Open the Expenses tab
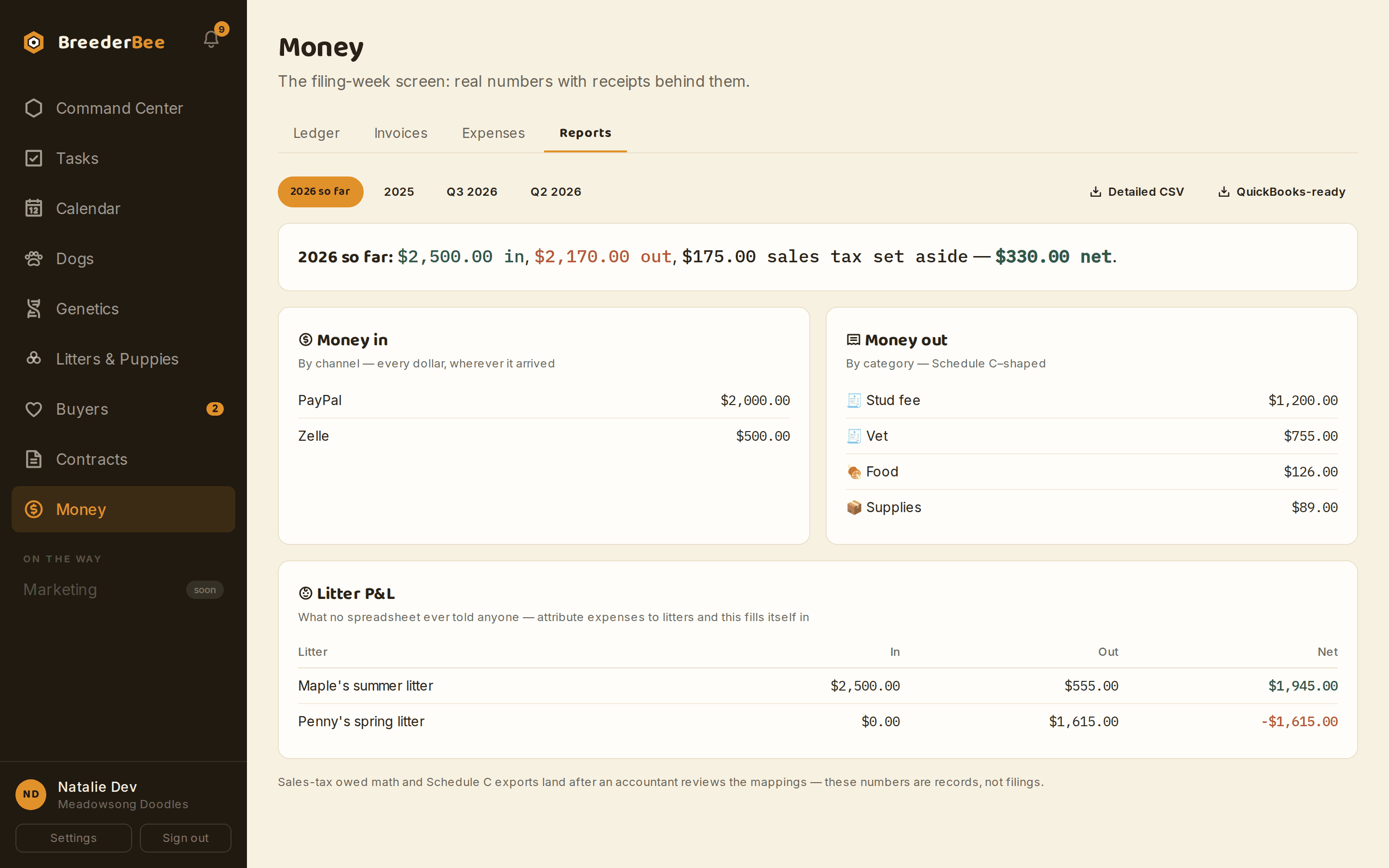 pyautogui.click(x=493, y=133)
